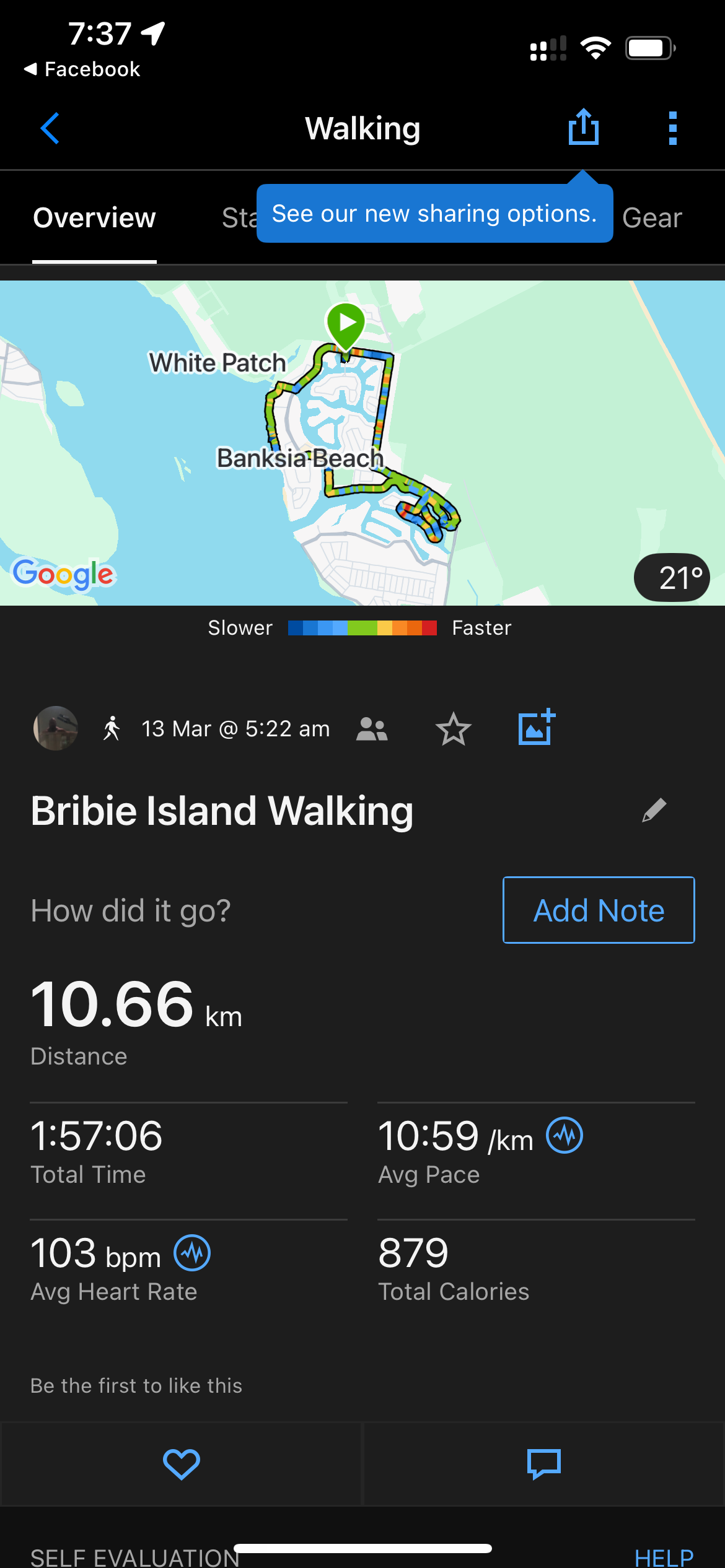The width and height of the screenshot is (725, 1568).
Task: Edit activity name with pencil icon
Action: 654,810
